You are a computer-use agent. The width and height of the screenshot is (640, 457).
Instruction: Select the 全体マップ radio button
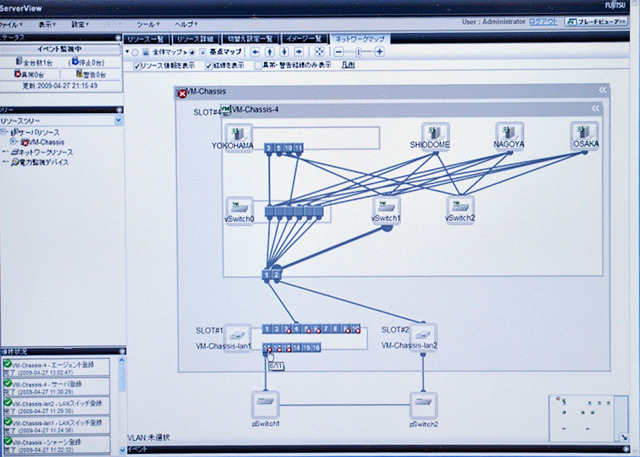(x=135, y=52)
